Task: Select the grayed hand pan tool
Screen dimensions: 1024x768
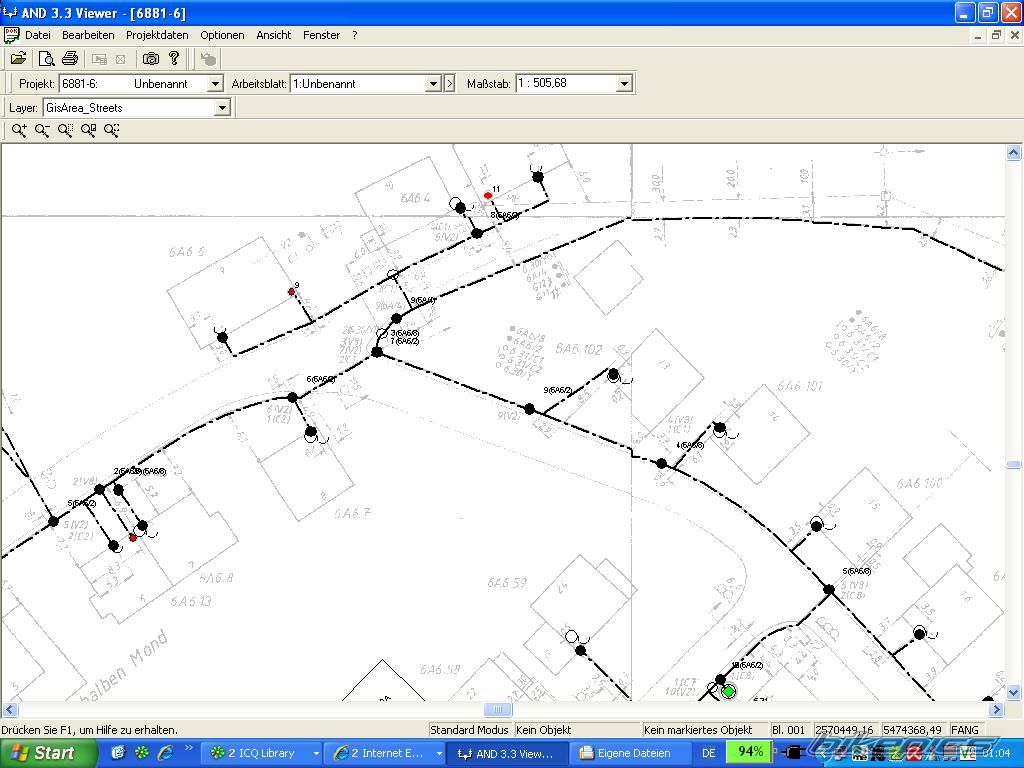Action: pyautogui.click(x=208, y=59)
